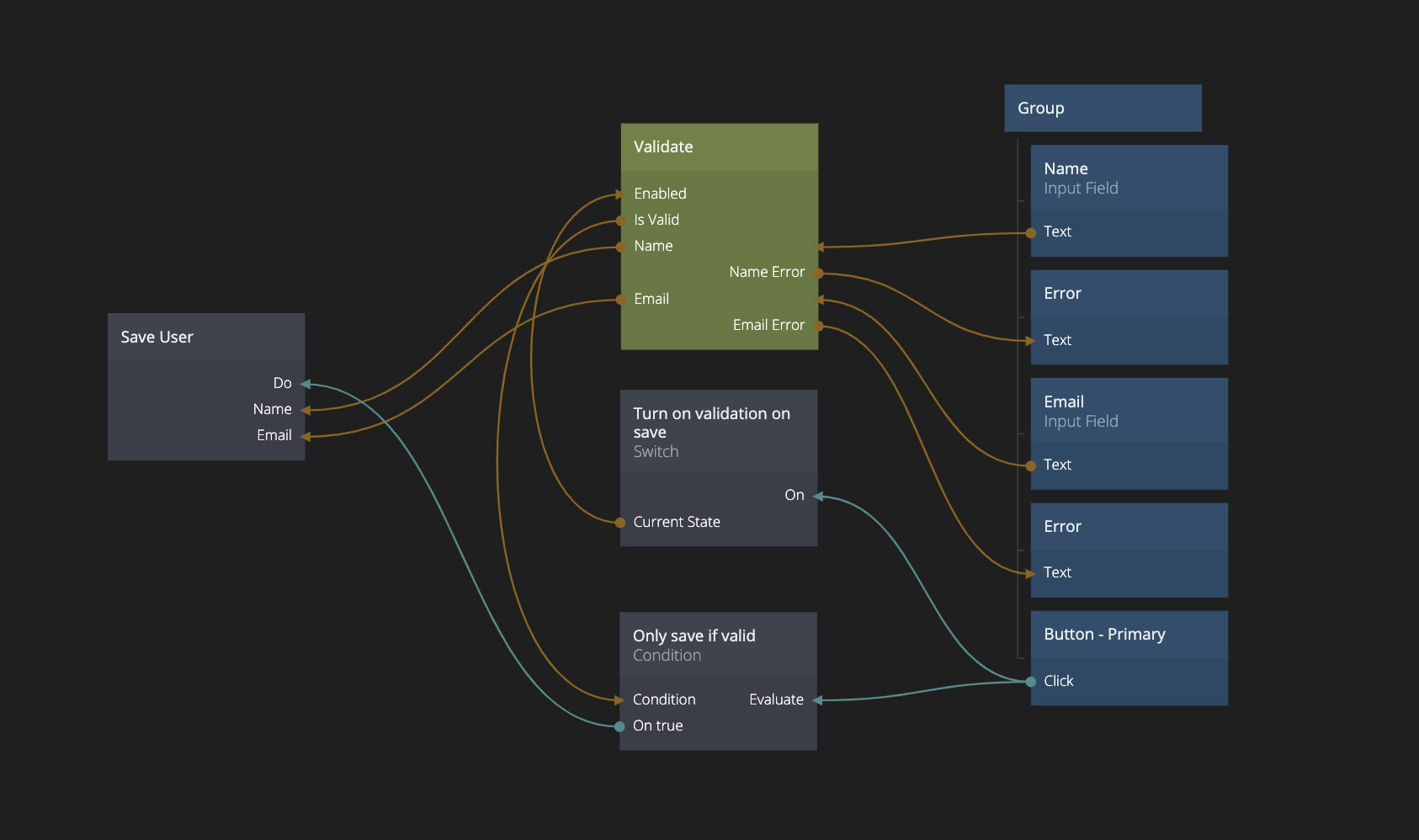Click the Text port dot of Name Input Field

tap(1031, 233)
